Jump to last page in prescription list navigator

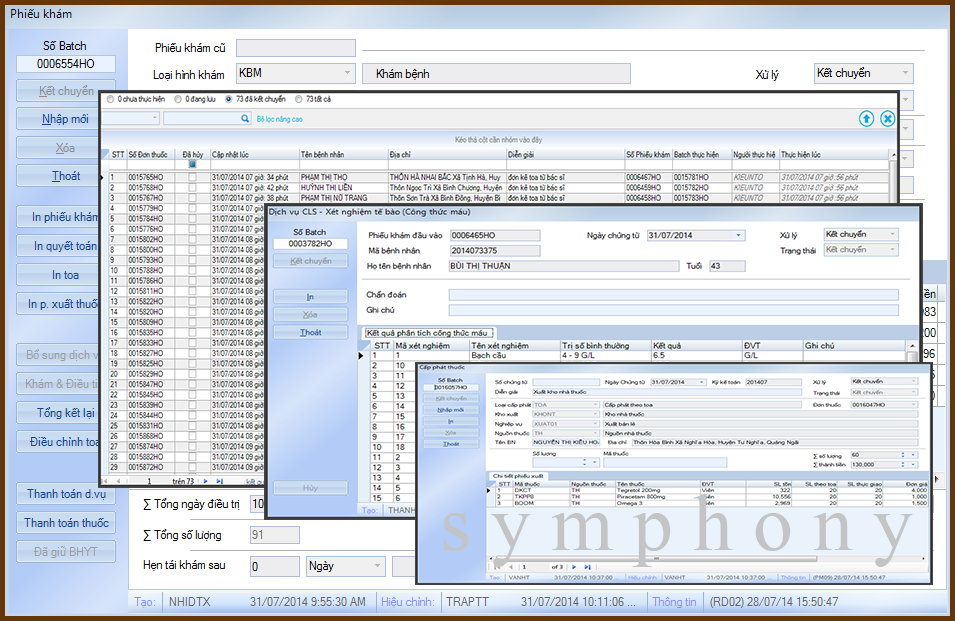click(x=219, y=481)
